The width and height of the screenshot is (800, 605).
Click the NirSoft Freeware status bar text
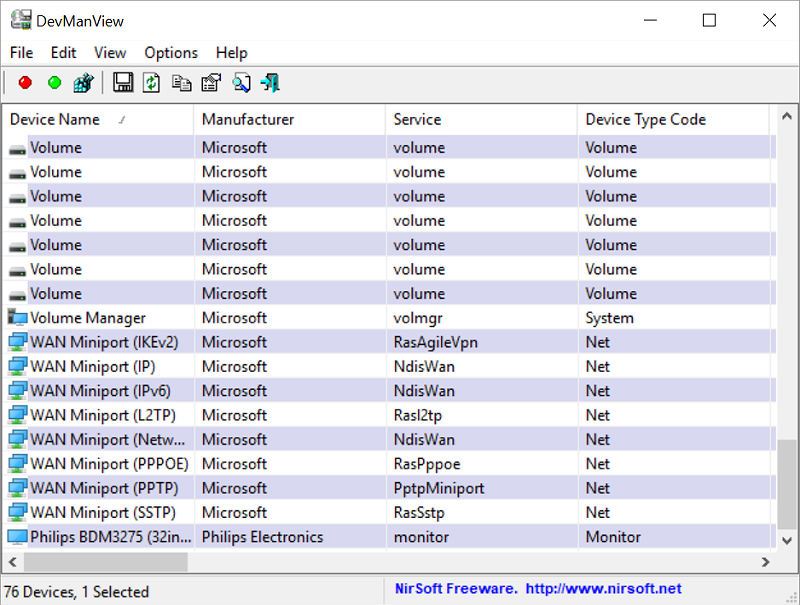click(x=456, y=589)
